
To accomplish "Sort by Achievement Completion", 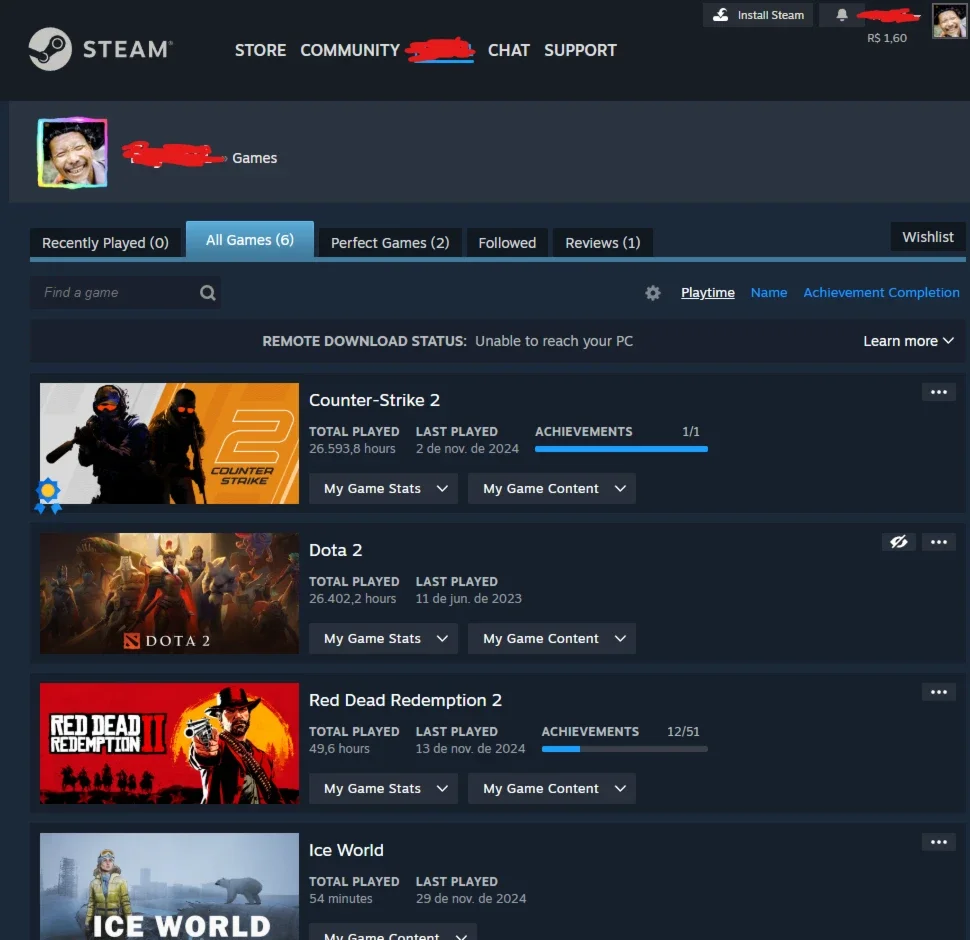I will tap(882, 293).
